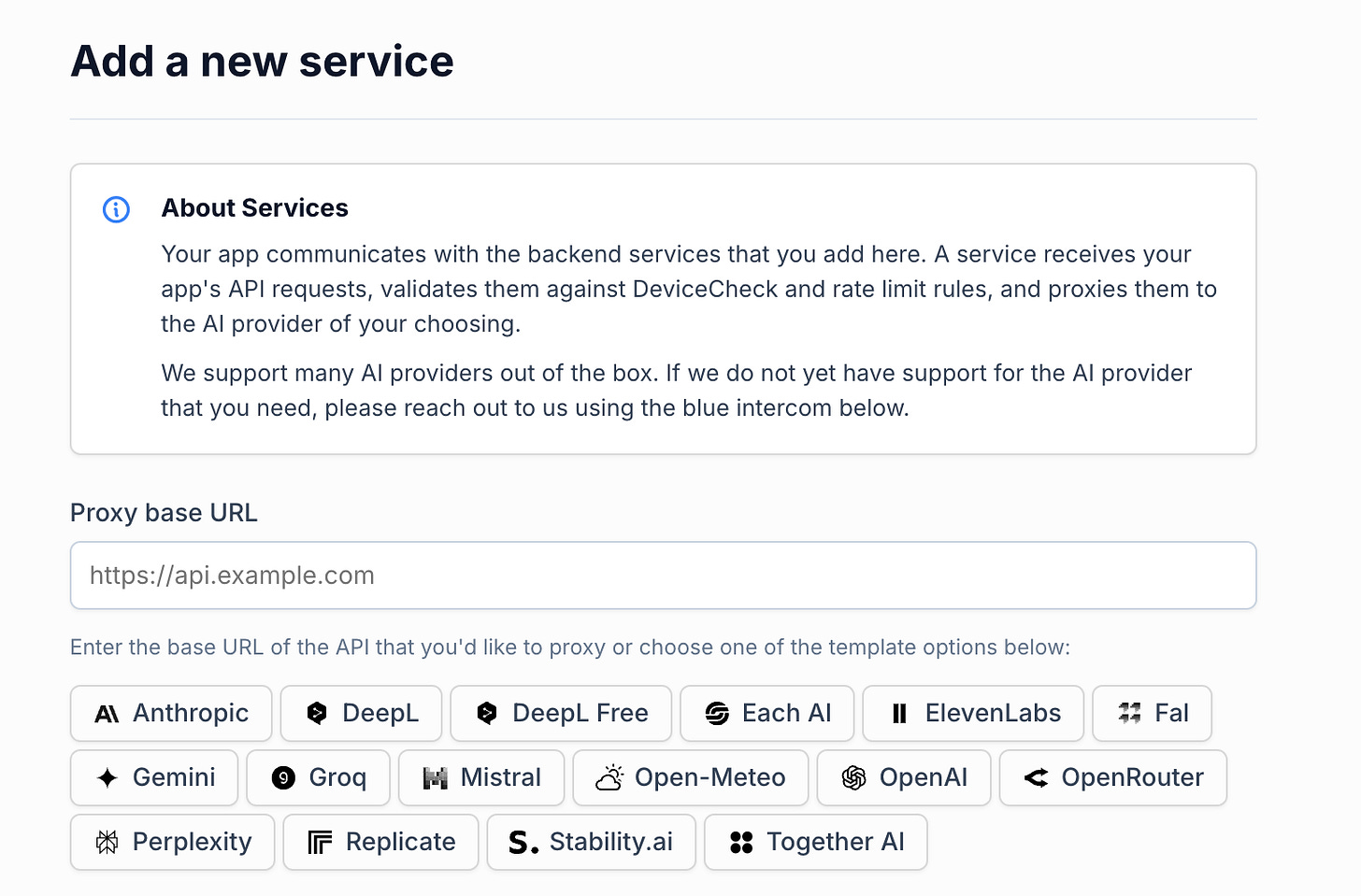Select the Gemini template label
Image resolution: width=1361 pixels, height=896 pixels.
coord(174,777)
